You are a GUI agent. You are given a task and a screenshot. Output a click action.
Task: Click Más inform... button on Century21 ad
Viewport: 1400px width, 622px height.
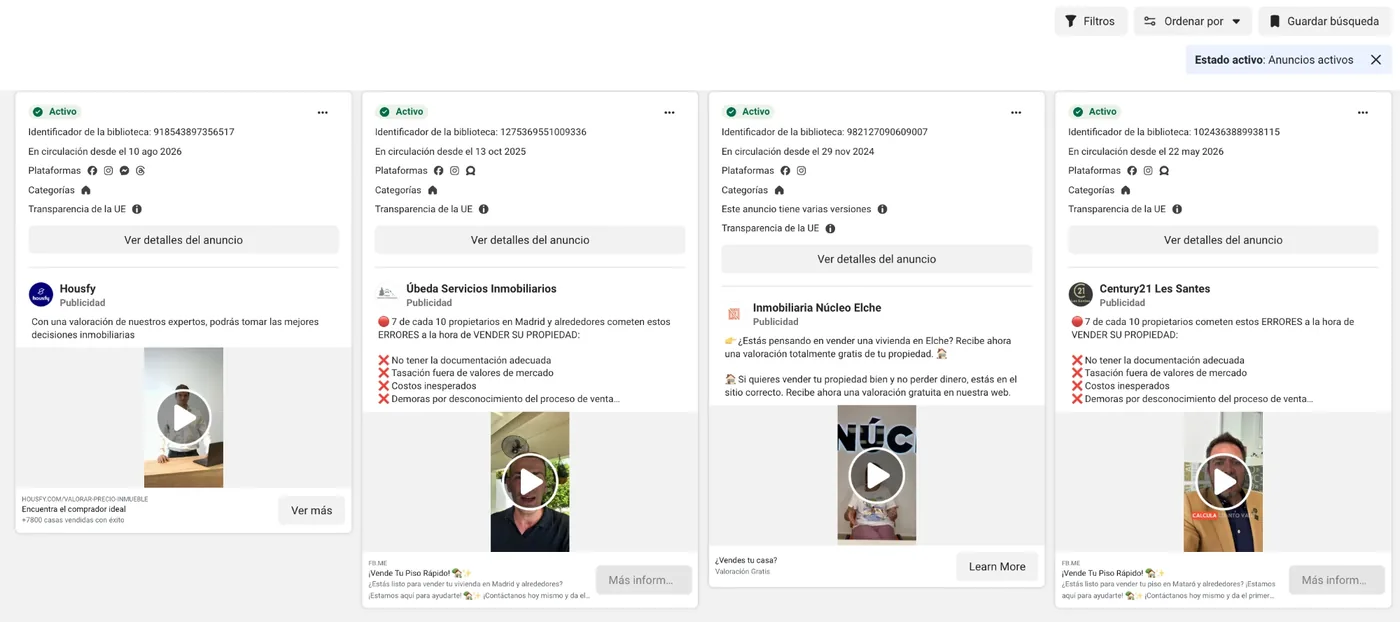1337,580
